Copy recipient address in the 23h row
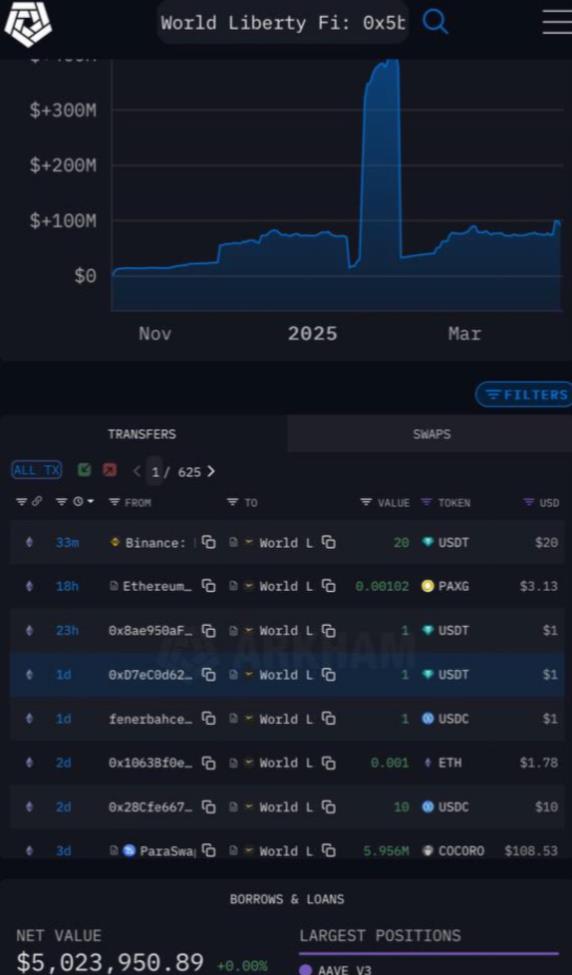Viewport: 572px width, 975px height. click(x=328, y=631)
